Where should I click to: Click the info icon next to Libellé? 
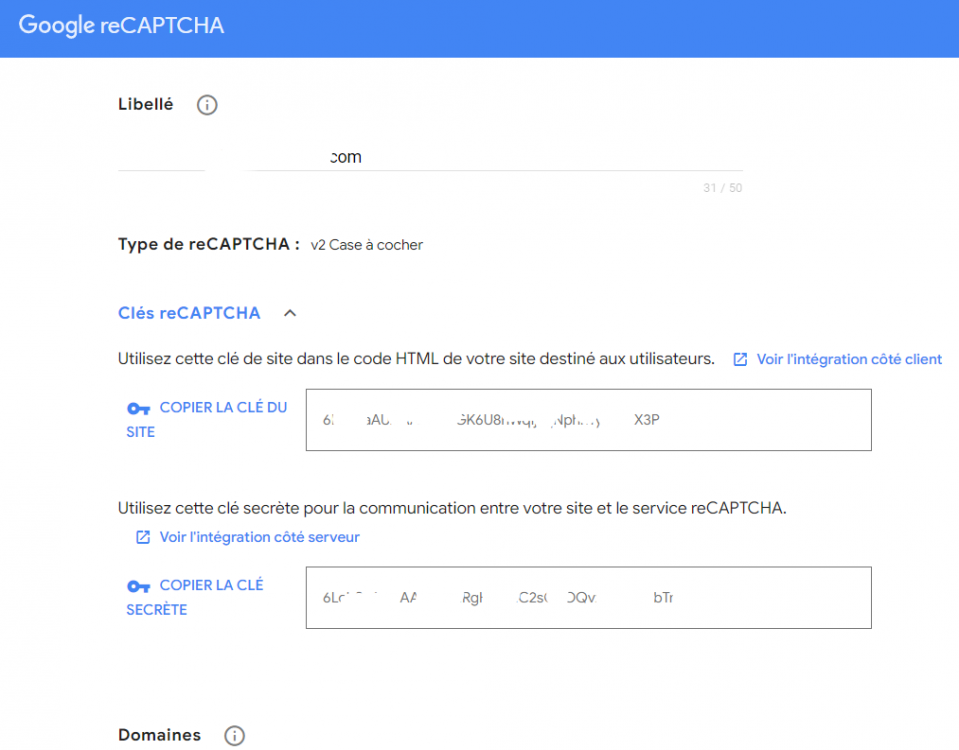coord(206,104)
